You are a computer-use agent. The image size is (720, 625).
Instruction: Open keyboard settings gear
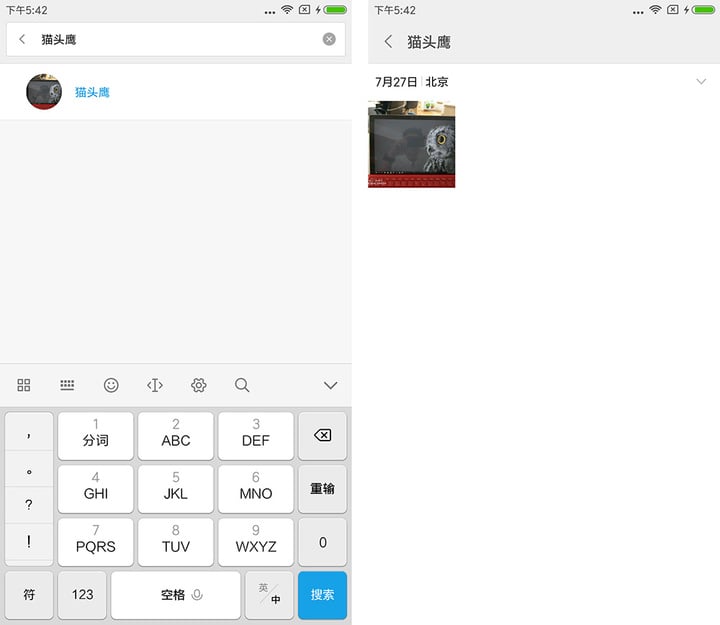pyautogui.click(x=198, y=385)
